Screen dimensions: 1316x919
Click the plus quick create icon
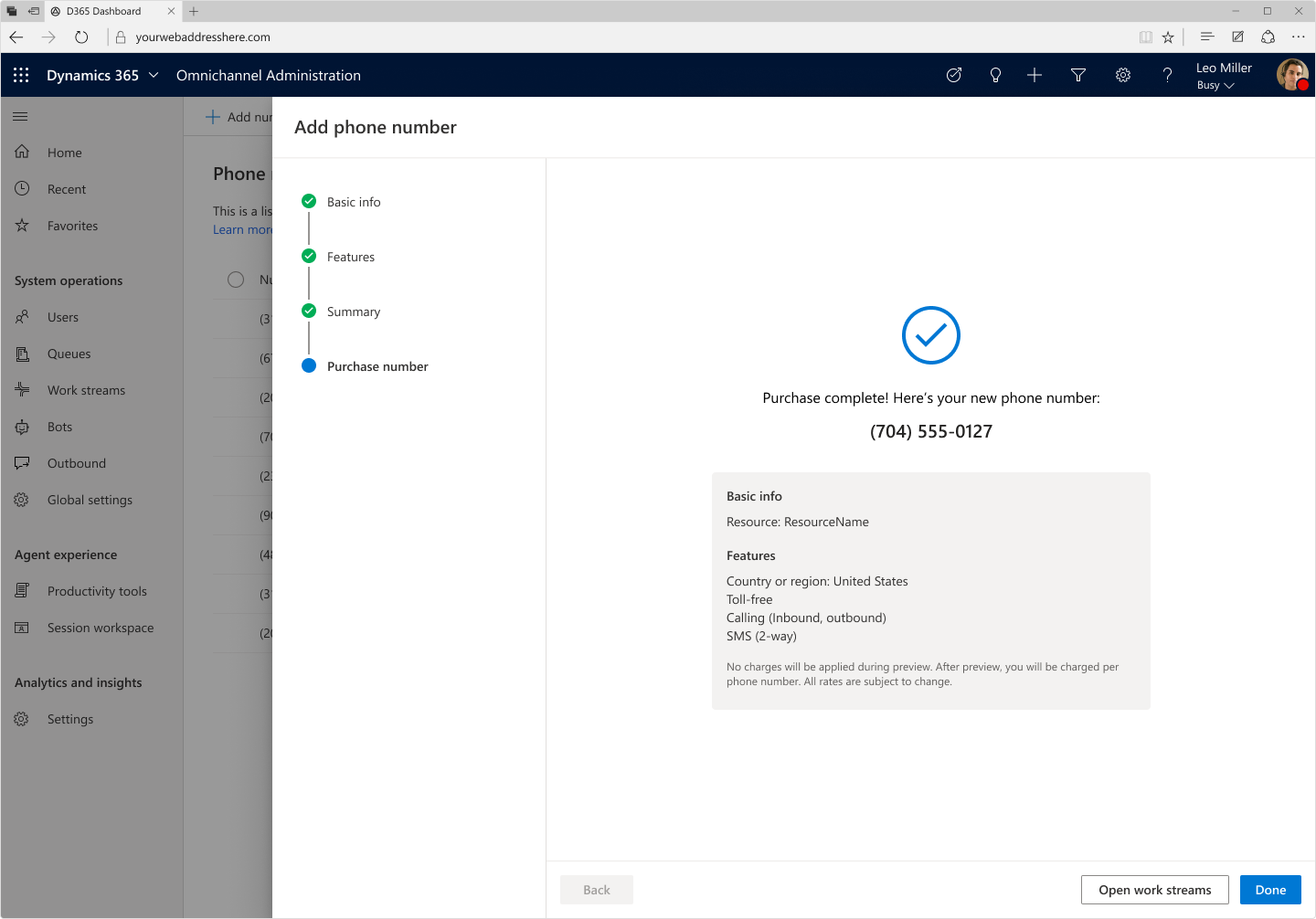pos(1035,75)
